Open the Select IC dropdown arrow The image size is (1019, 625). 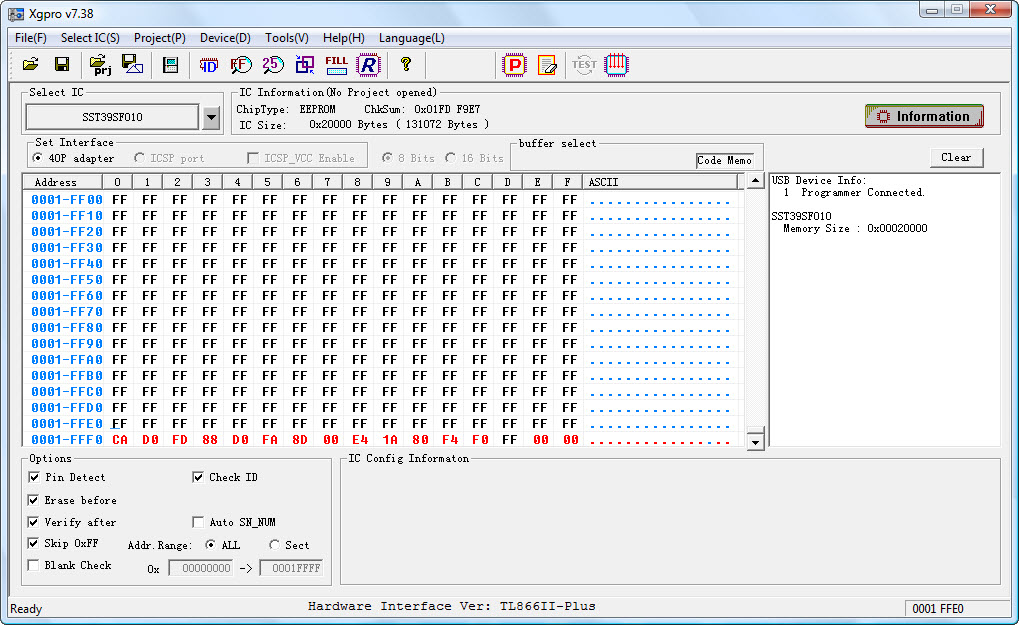point(211,118)
